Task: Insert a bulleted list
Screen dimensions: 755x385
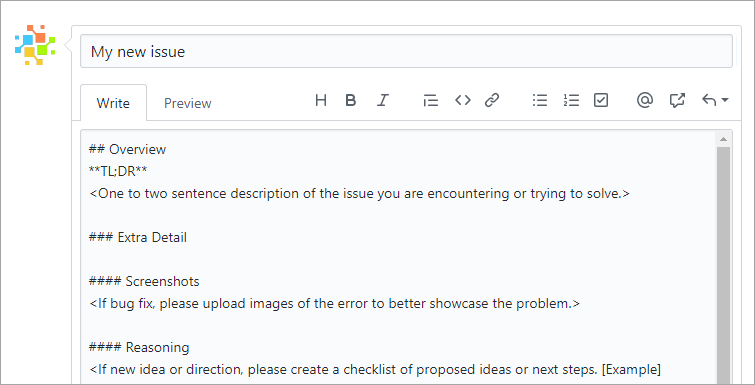Action: [x=540, y=100]
